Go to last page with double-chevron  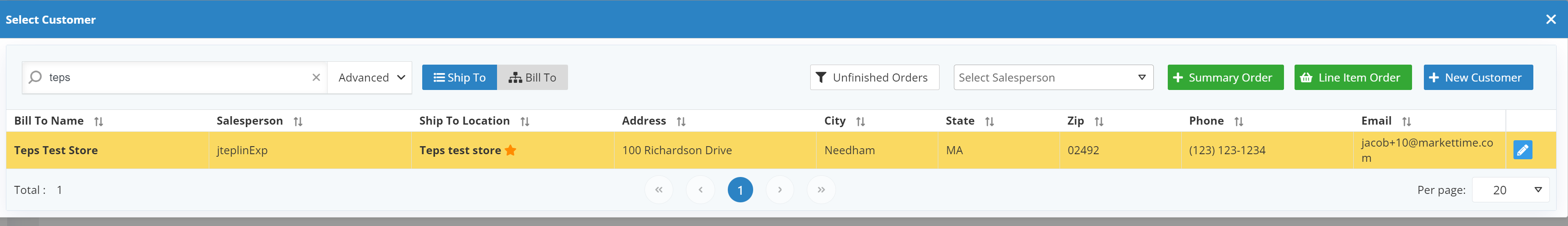pos(820,189)
